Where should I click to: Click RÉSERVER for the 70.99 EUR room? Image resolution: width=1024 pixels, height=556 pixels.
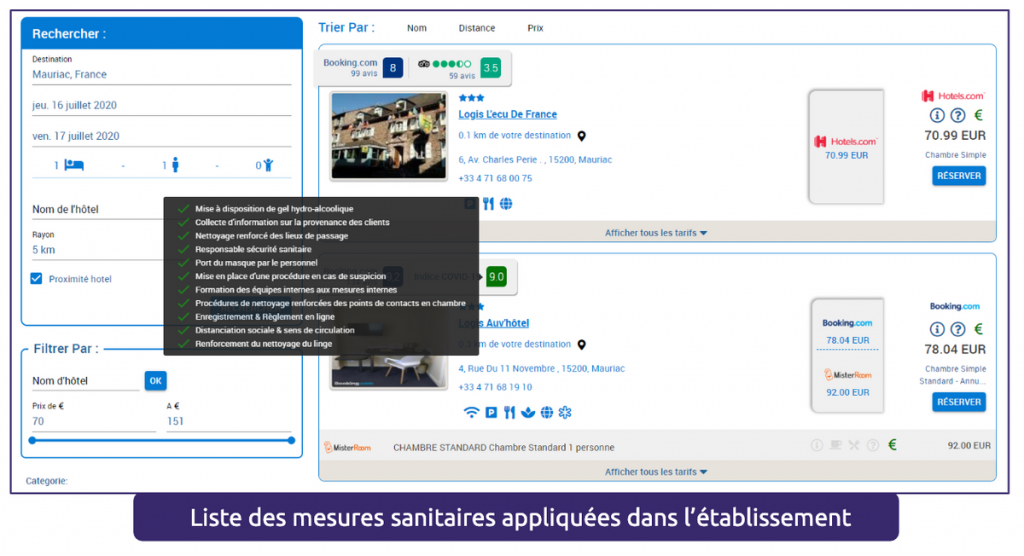point(958,176)
